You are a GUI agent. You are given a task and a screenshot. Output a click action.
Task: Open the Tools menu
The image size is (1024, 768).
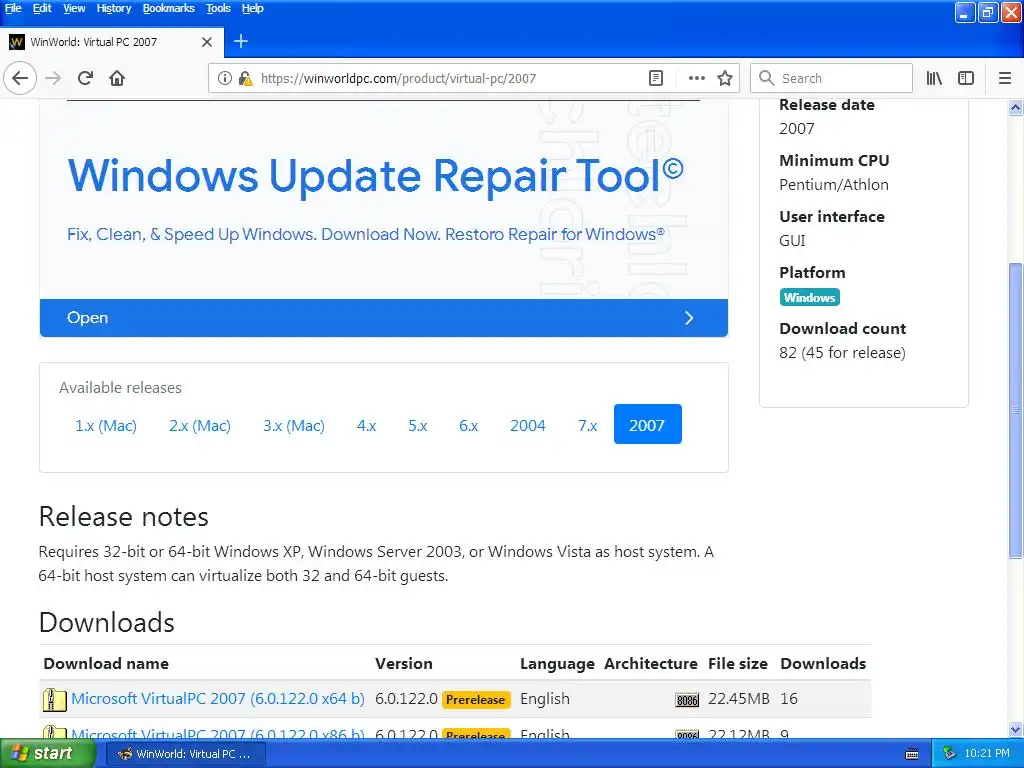218,8
